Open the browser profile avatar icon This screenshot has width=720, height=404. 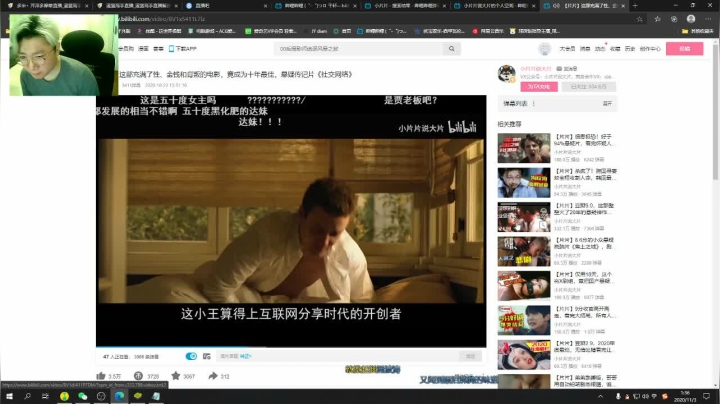coord(691,19)
